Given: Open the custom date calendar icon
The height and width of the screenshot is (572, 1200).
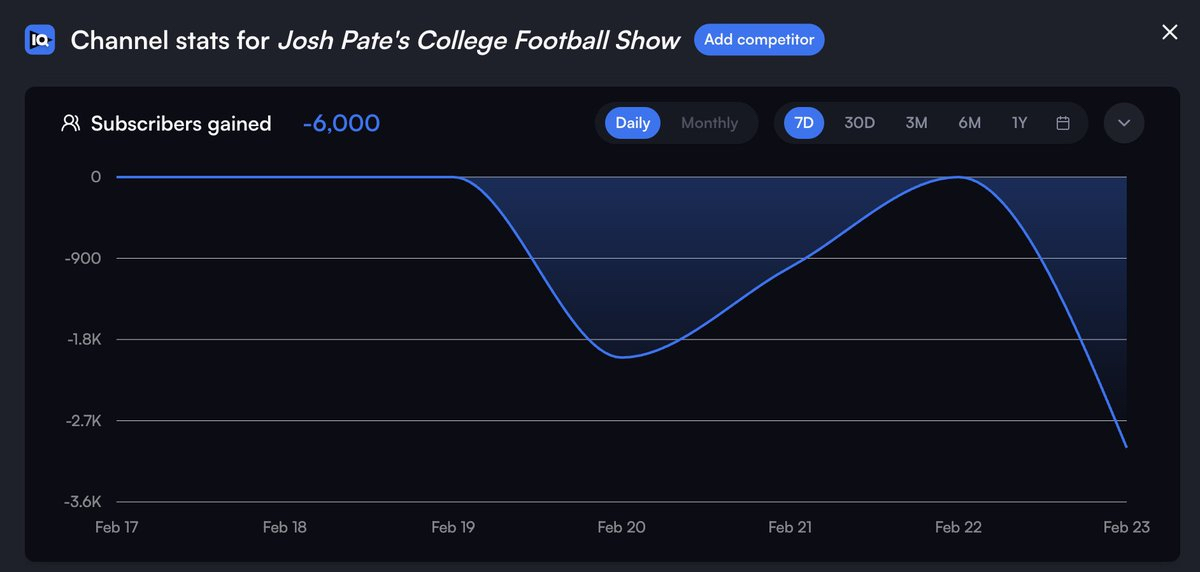Looking at the screenshot, I should tap(1063, 123).
